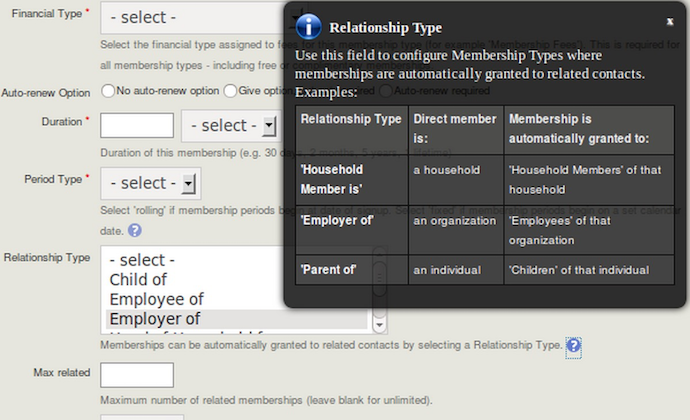
Task: Select the Give option radio button
Action: tap(230, 91)
